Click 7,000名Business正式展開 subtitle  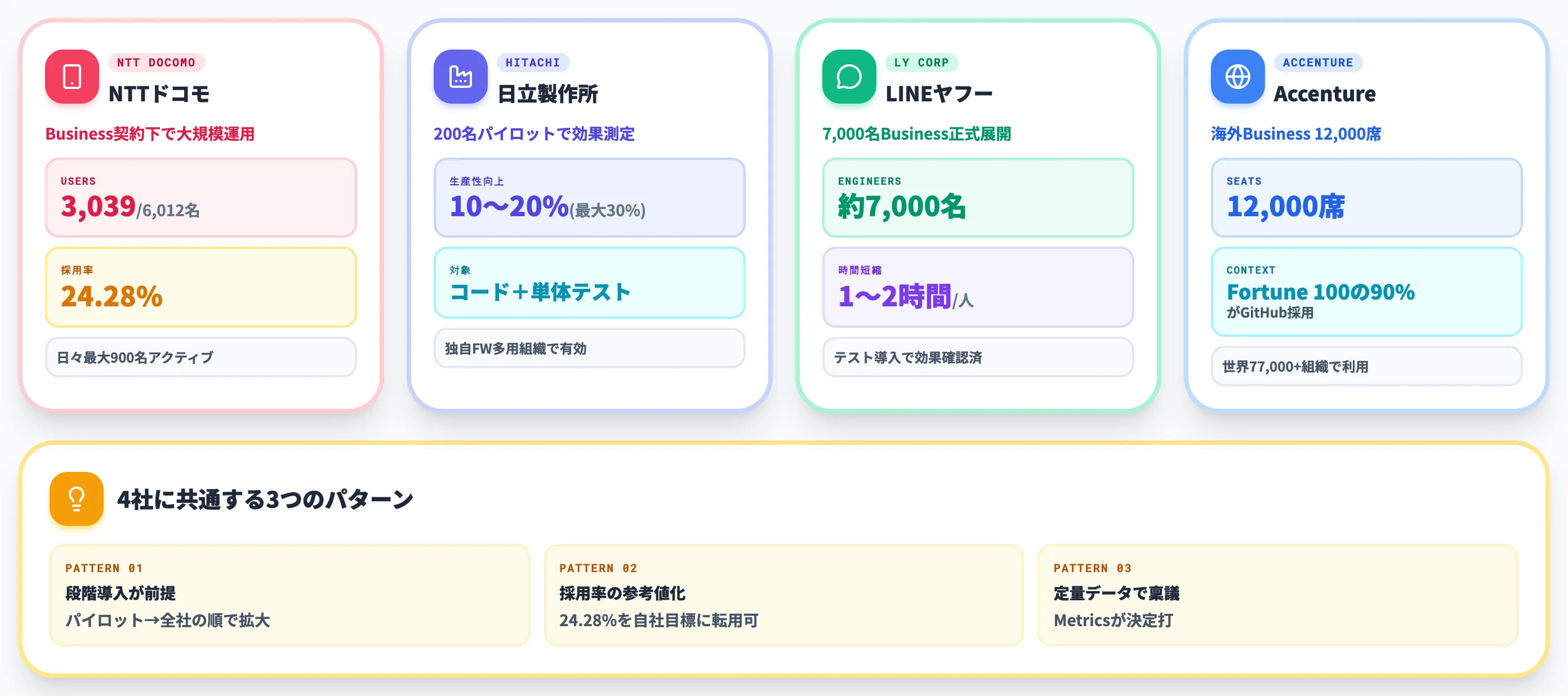(916, 134)
